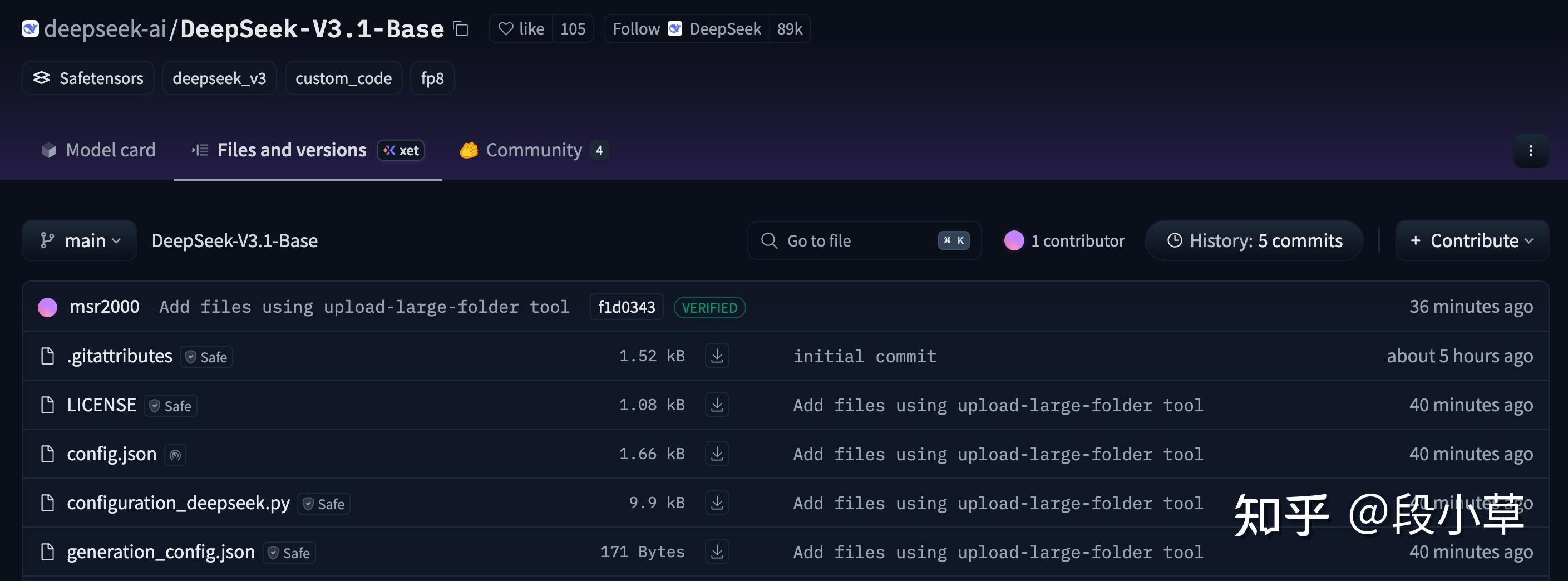Click the contributor avatar beside 1 contributor
The height and width of the screenshot is (581, 1568).
click(x=1013, y=240)
